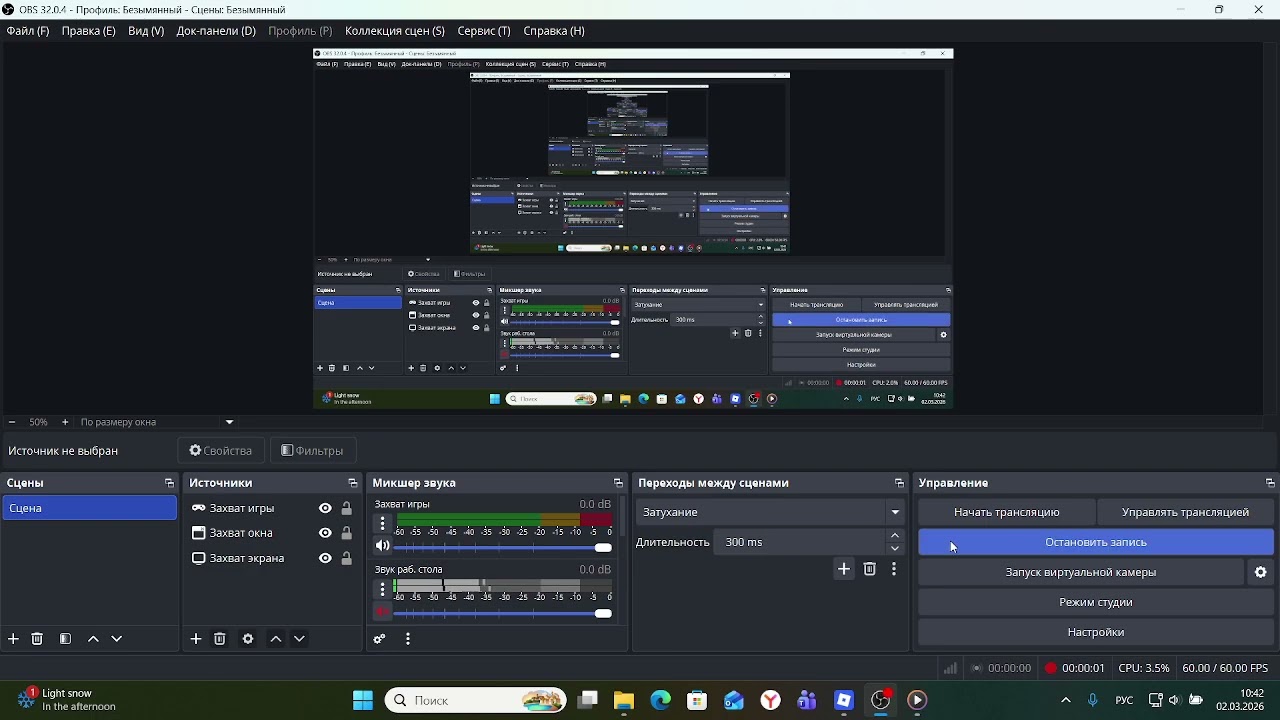Adjust Захват игры volume slider
This screenshot has width=1280, height=720.
(x=503, y=548)
